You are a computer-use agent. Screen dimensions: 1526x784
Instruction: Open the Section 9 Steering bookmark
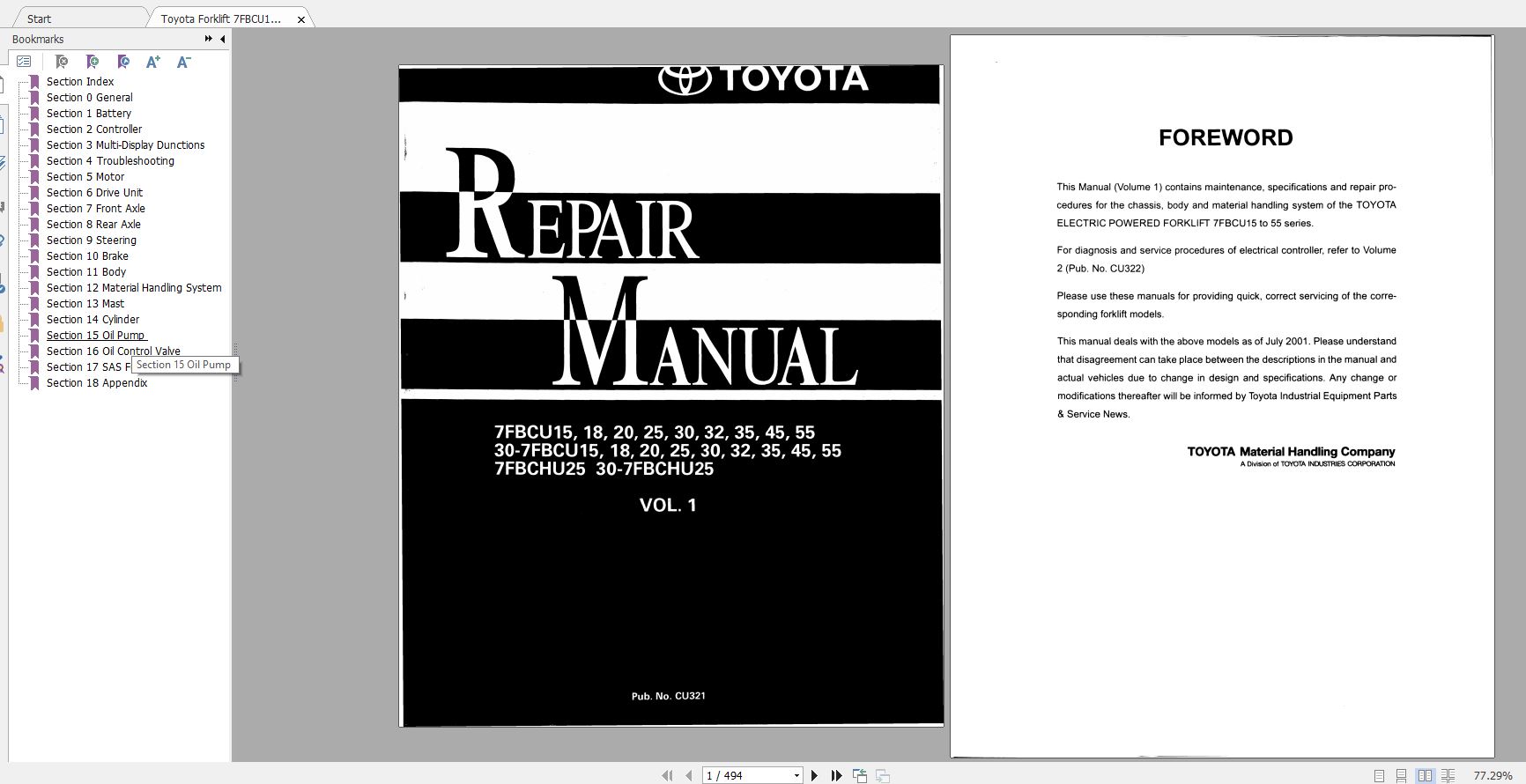(92, 240)
